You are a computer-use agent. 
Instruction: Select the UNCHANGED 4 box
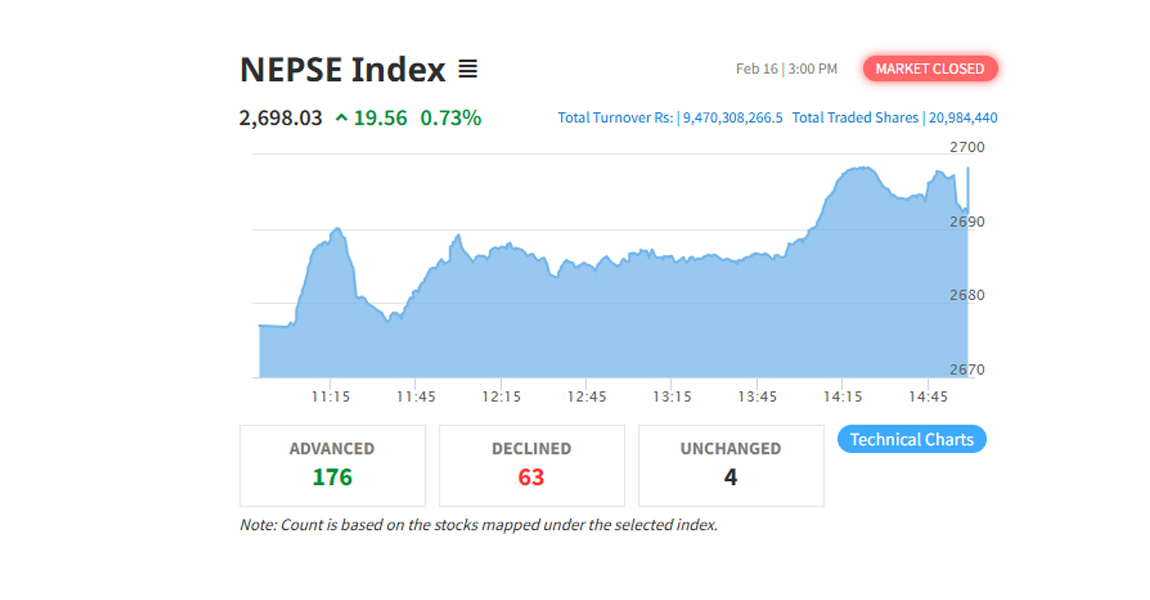point(730,465)
